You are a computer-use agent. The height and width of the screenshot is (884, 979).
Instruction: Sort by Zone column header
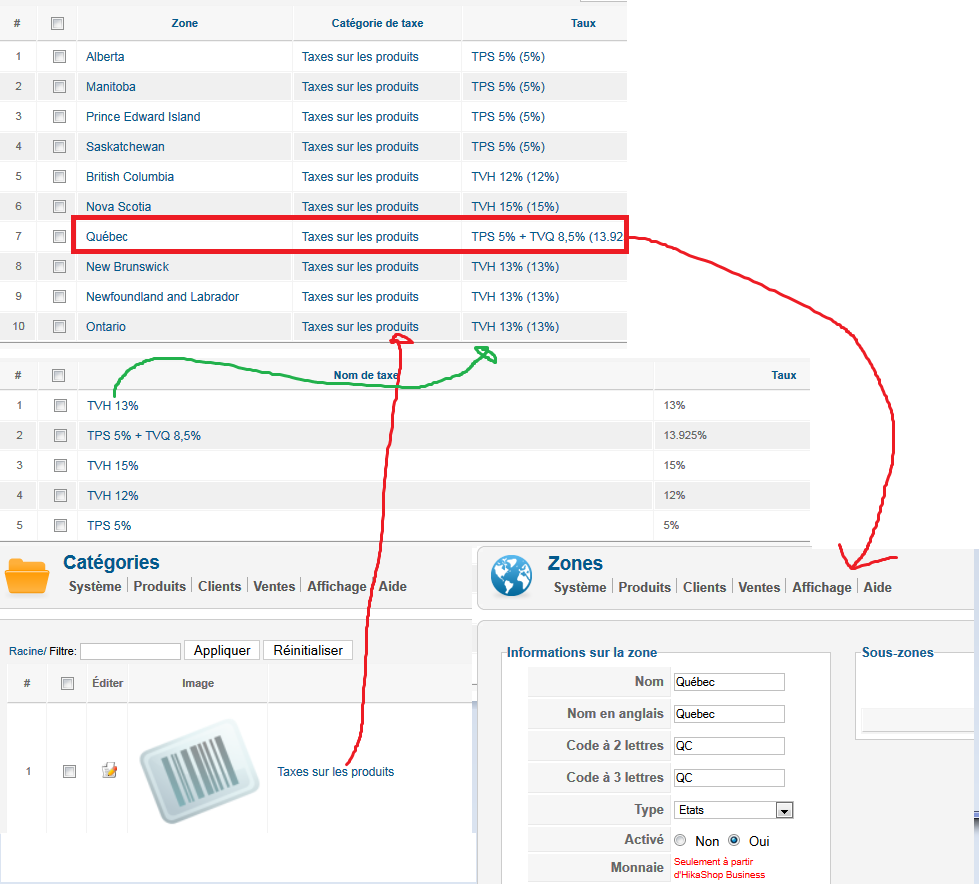(185, 23)
